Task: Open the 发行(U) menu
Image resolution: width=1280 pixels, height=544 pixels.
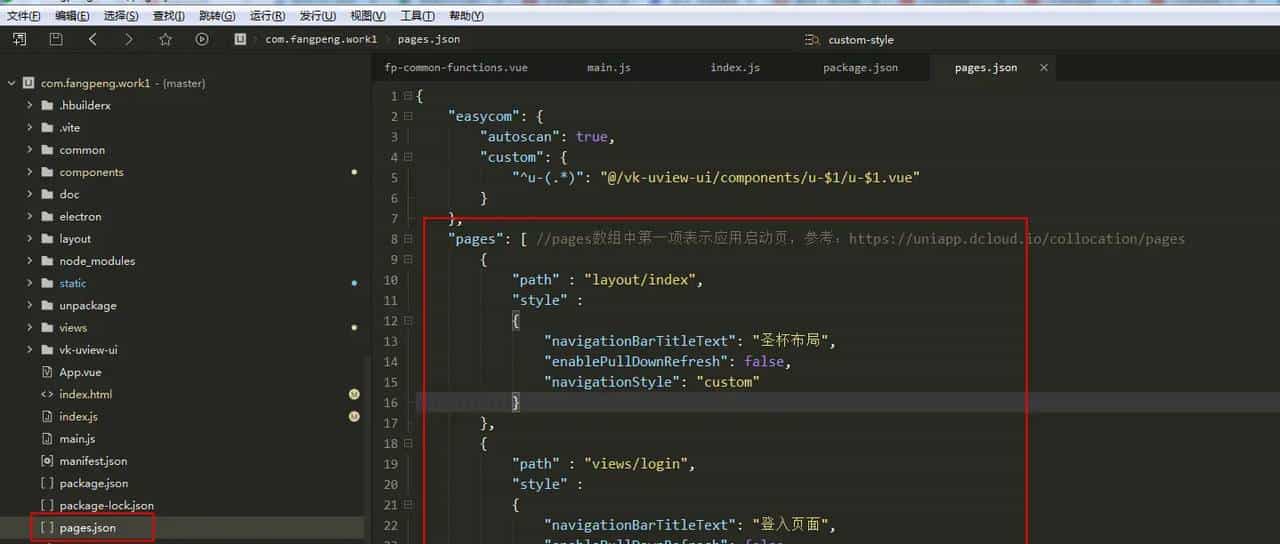Action: [x=318, y=16]
